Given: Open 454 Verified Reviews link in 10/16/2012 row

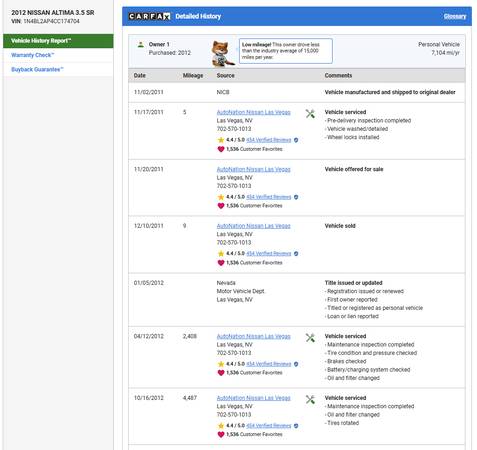Looking at the screenshot, I should tap(269, 426).
